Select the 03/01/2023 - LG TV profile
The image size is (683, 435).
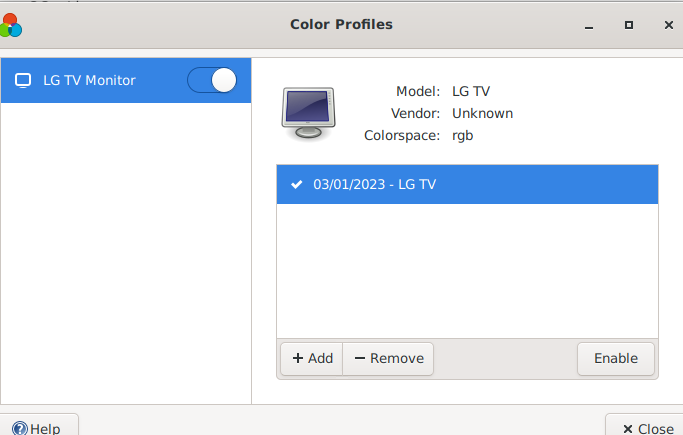tap(467, 185)
